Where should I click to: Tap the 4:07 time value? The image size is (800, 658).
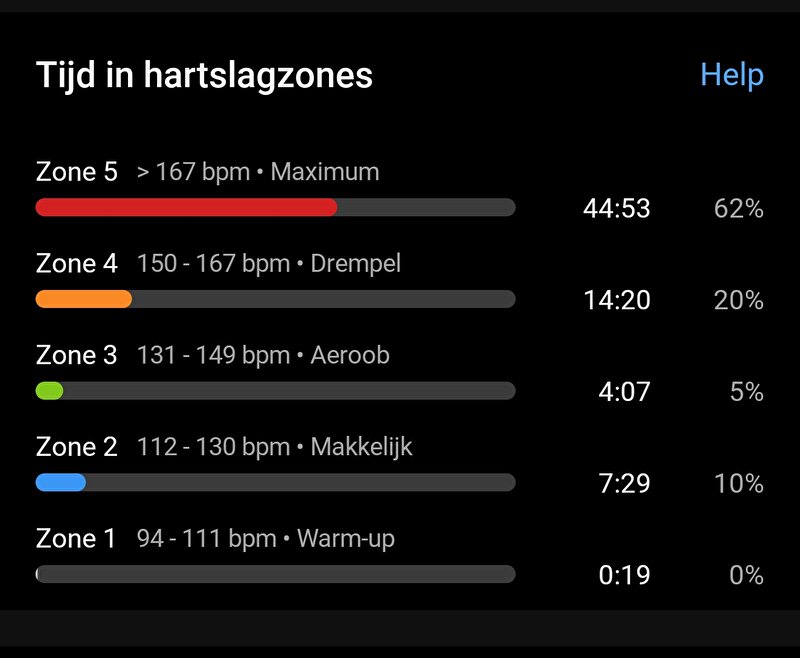(624, 392)
